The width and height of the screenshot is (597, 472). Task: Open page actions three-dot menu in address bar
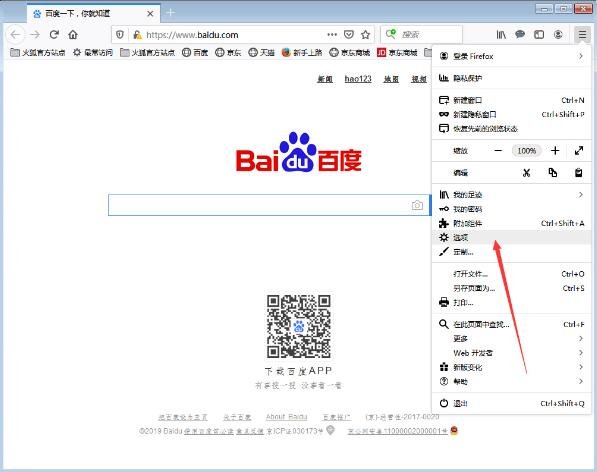coord(332,35)
